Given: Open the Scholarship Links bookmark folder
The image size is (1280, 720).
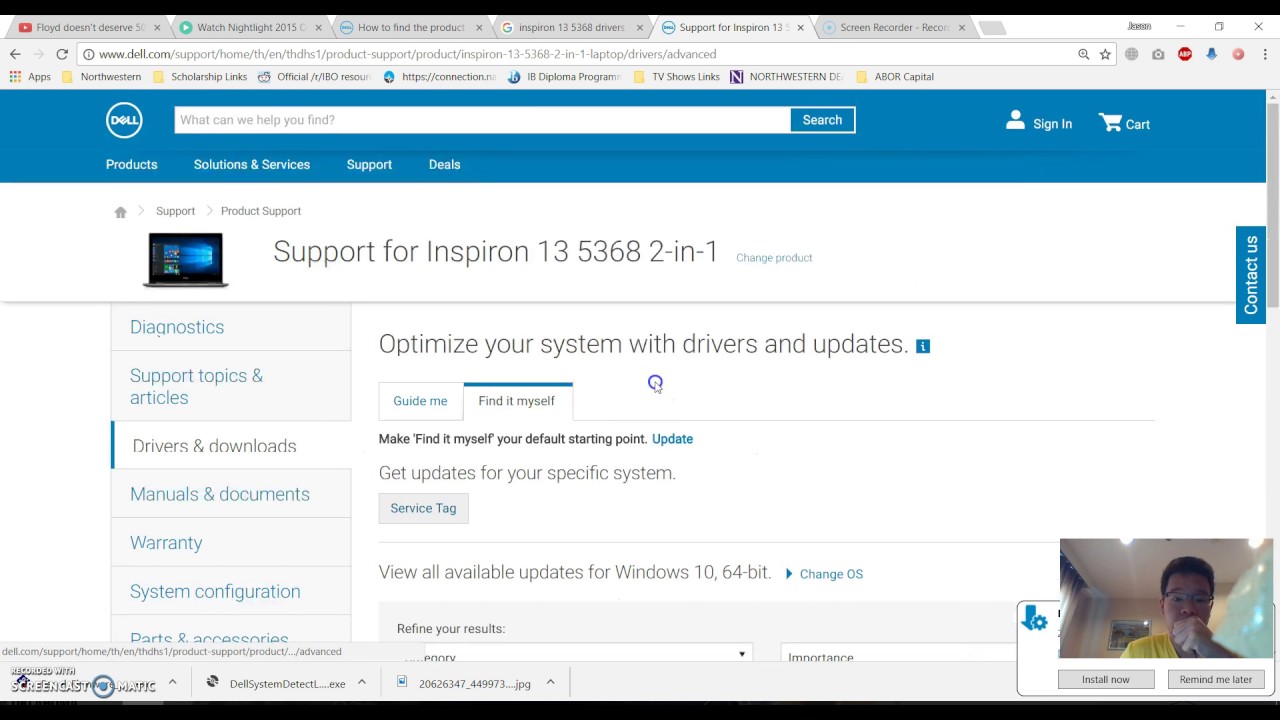Looking at the screenshot, I should (x=200, y=76).
